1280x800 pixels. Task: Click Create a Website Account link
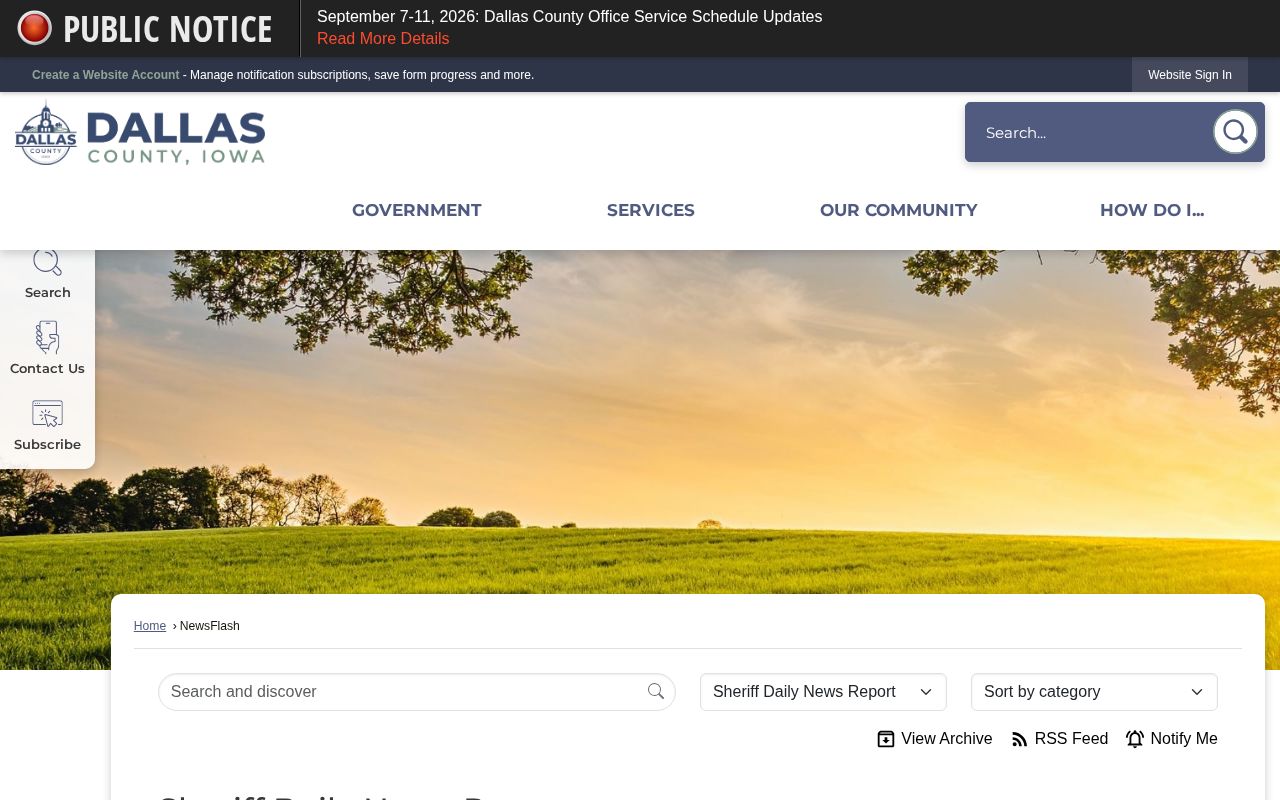pyautogui.click(x=106, y=75)
